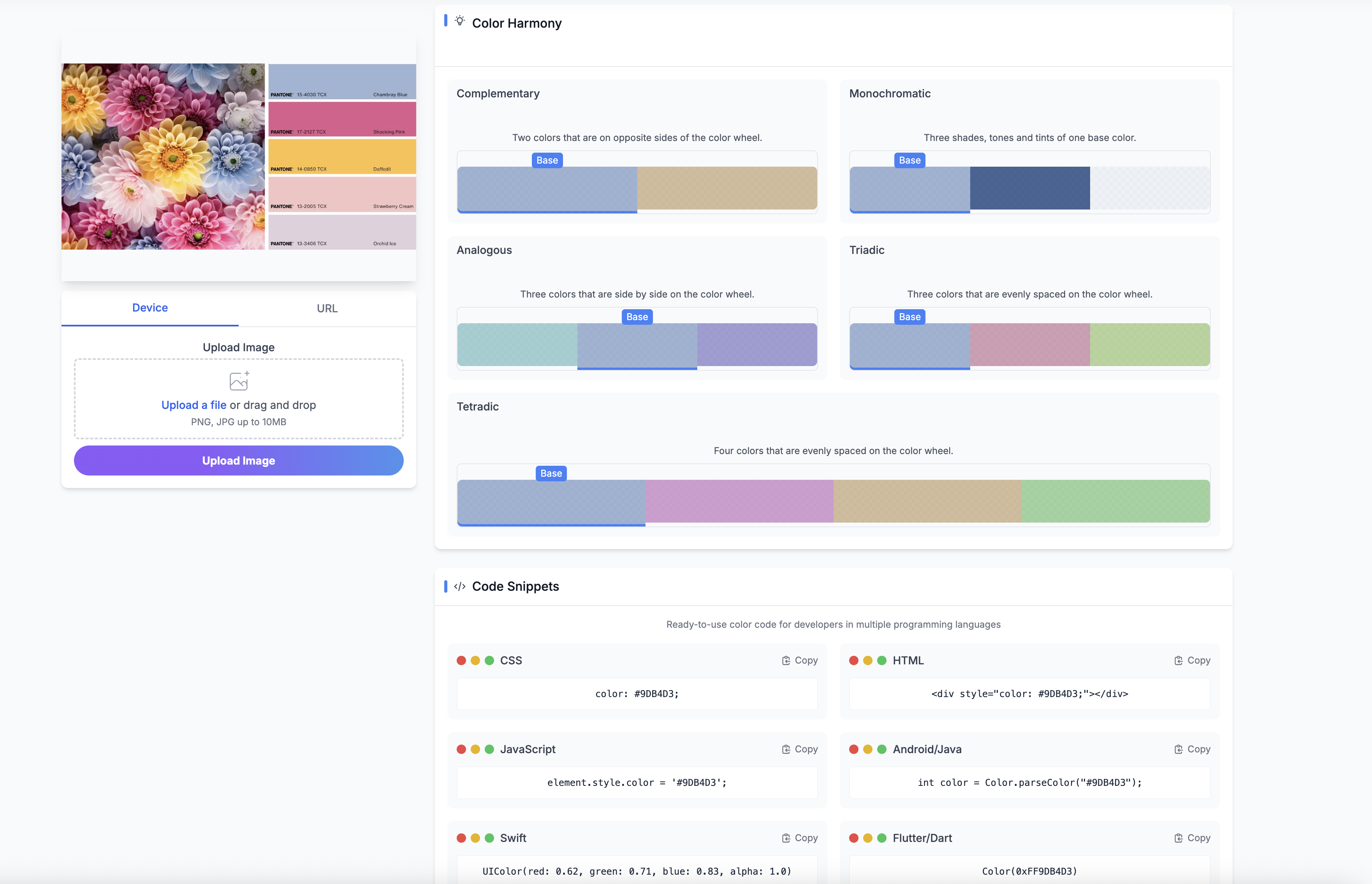Viewport: 1372px width, 884px height.
Task: Copy the JavaScript code snippet
Action: point(799,749)
